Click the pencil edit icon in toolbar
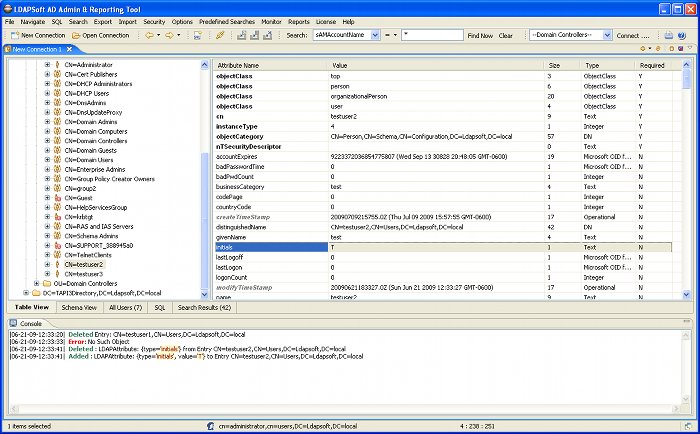 (220, 35)
